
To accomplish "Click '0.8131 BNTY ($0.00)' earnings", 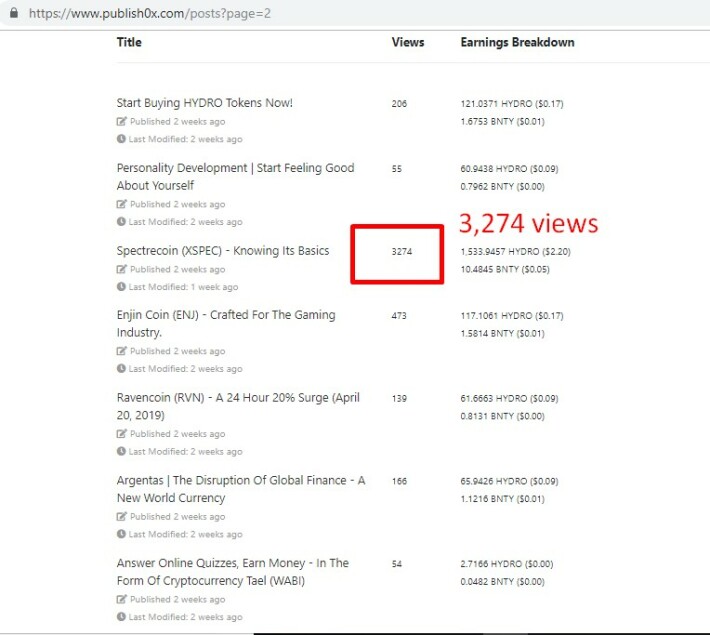I will point(503,416).
